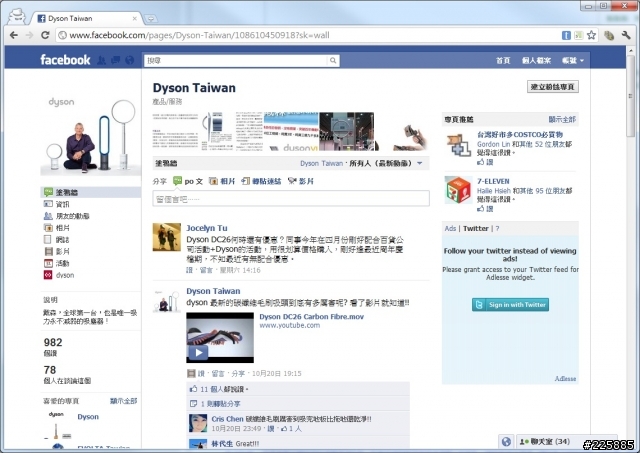View the 11 people who like this
640x453 pixels.
point(224,389)
